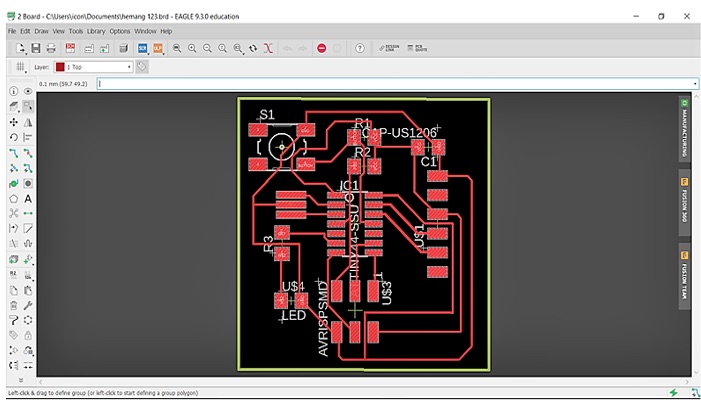Select the Group selection tool
Viewport: 701px width, 407px height.
[x=28, y=106]
